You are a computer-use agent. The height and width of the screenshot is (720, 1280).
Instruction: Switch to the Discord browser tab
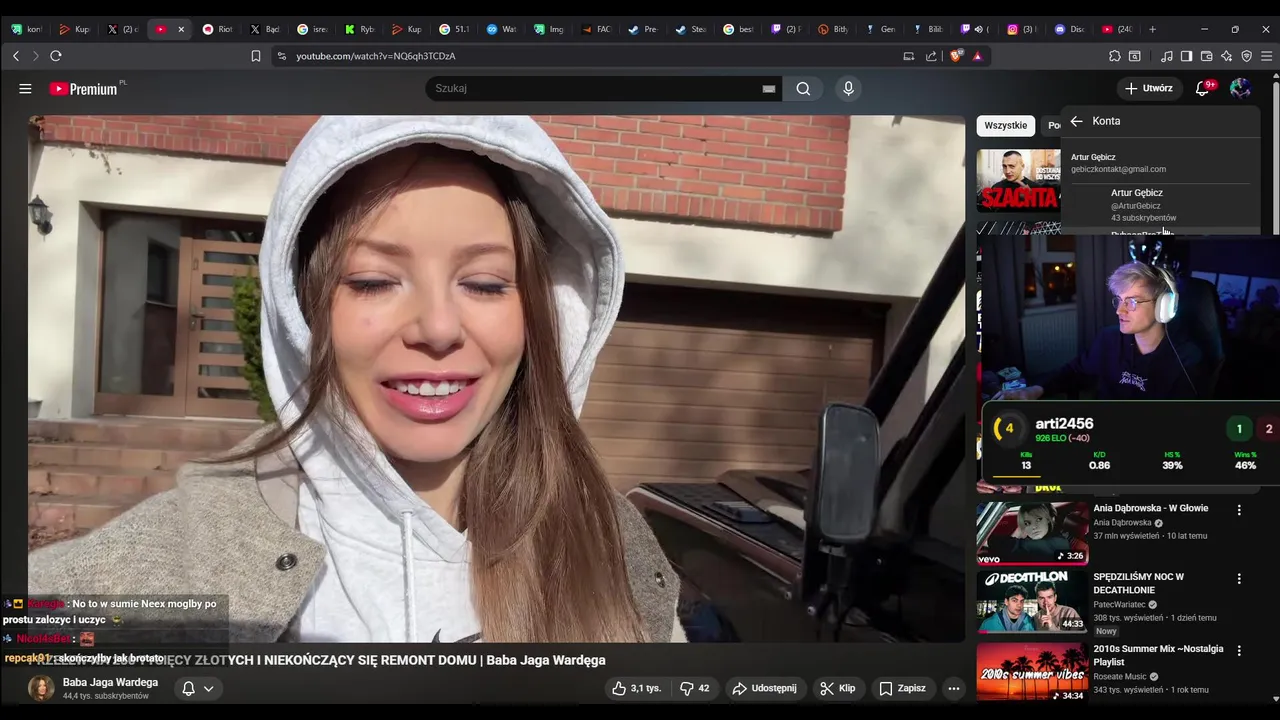pyautogui.click(x=1069, y=29)
